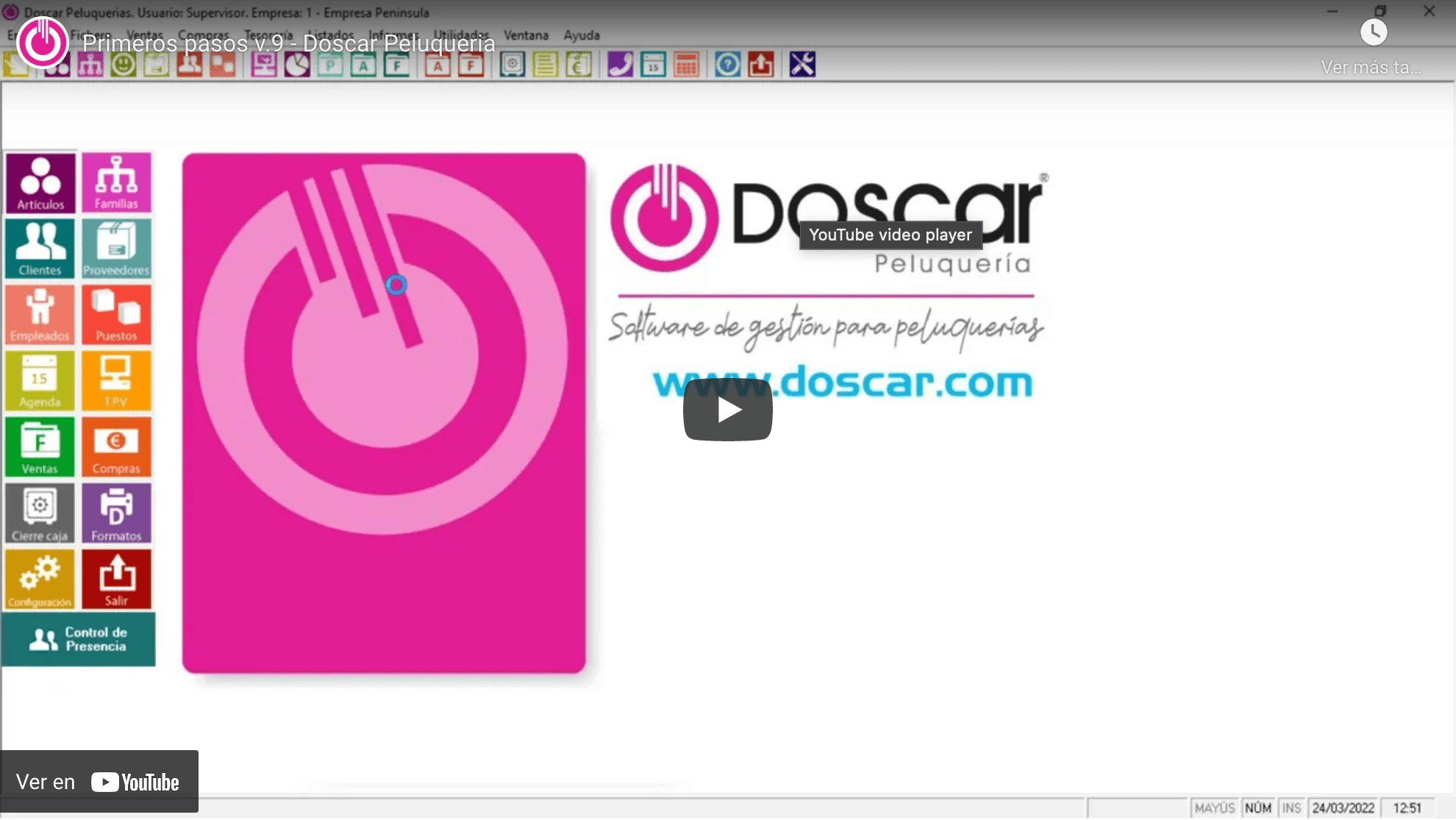Click the red F folder toolbar icon
This screenshot has width=1456, height=820.
click(471, 65)
